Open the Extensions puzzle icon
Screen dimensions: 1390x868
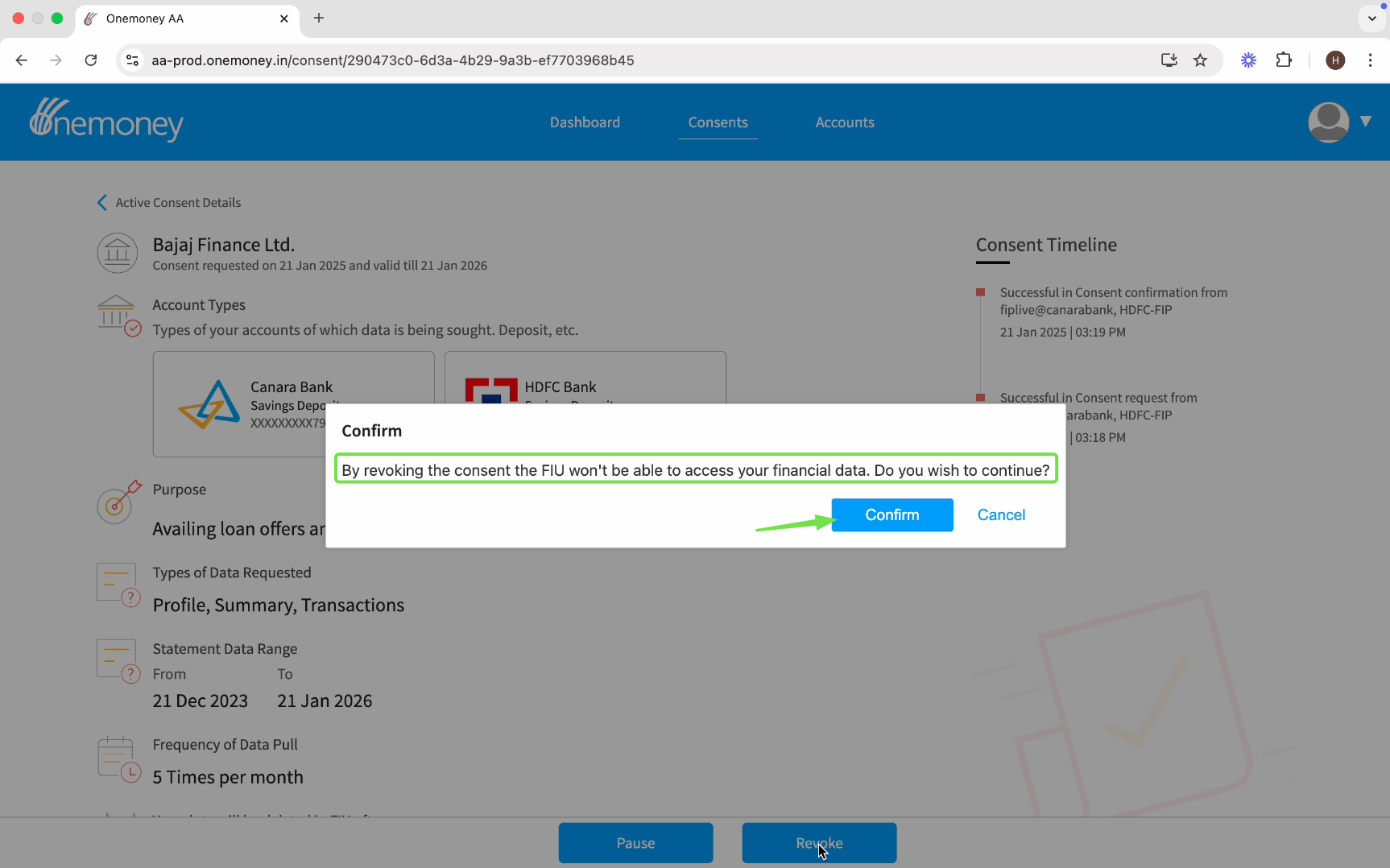(1284, 60)
